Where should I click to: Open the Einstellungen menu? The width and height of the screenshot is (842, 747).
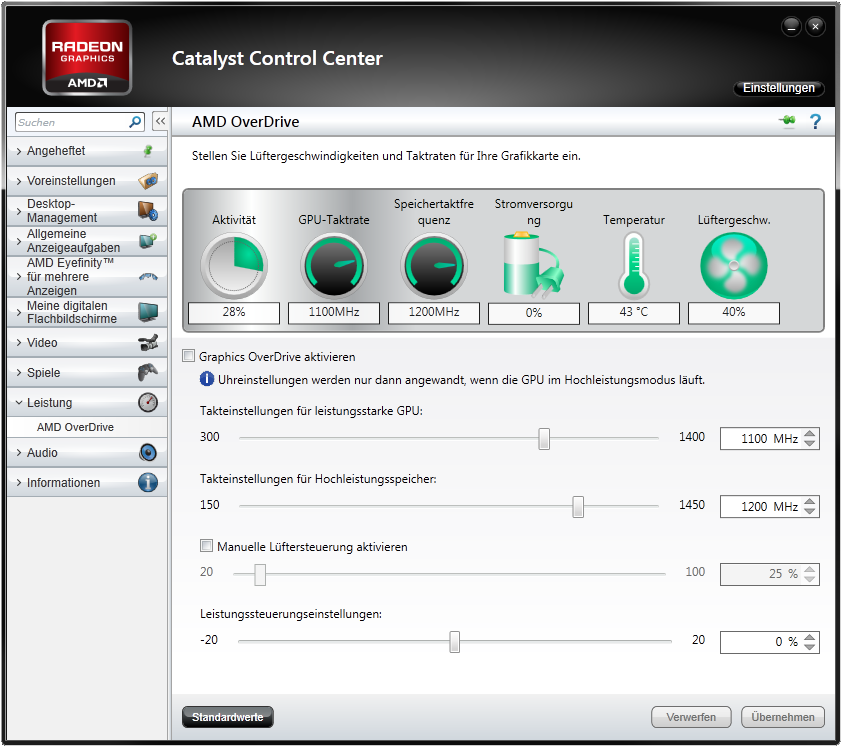[x=778, y=88]
